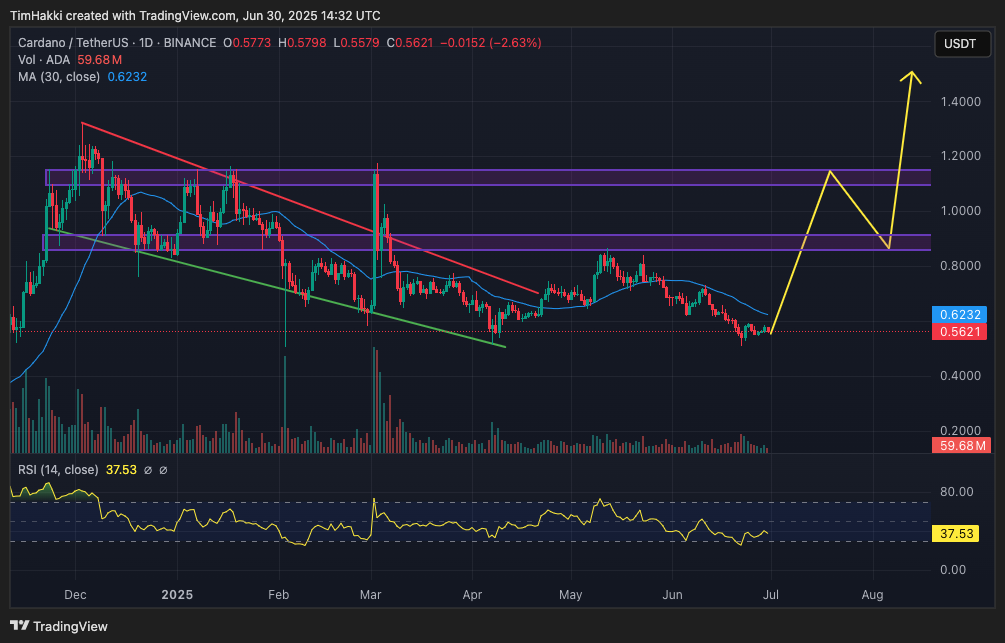Viewport: 1005px width, 643px height.
Task: Click the blue 0.6232 MA price label
Action: pyautogui.click(x=960, y=313)
